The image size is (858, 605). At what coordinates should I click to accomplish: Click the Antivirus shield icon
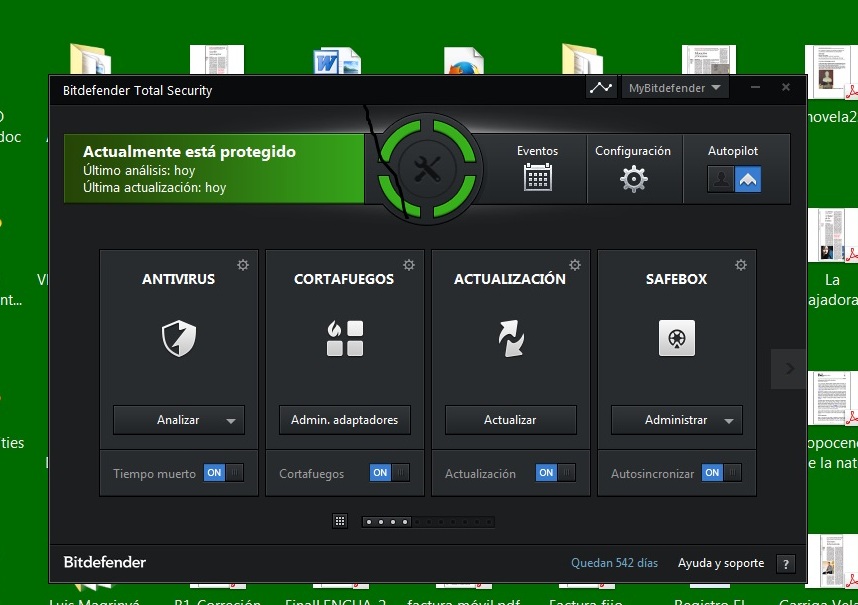pyautogui.click(x=179, y=338)
